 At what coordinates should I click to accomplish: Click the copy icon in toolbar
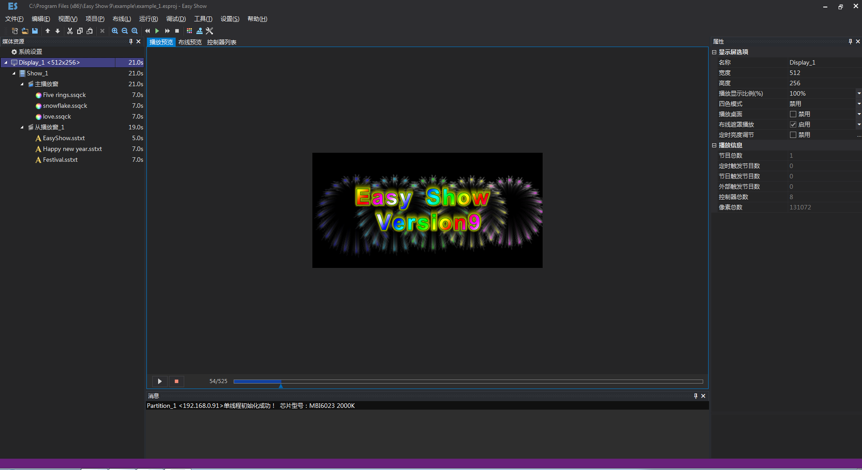[x=80, y=31]
